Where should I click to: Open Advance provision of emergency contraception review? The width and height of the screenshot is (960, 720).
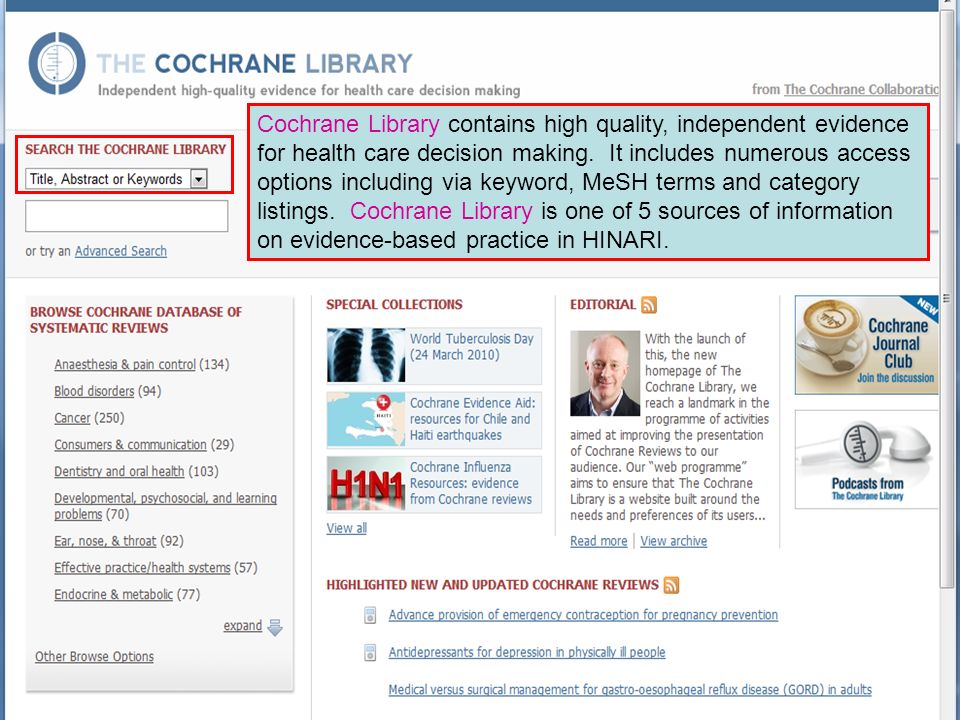(x=583, y=615)
